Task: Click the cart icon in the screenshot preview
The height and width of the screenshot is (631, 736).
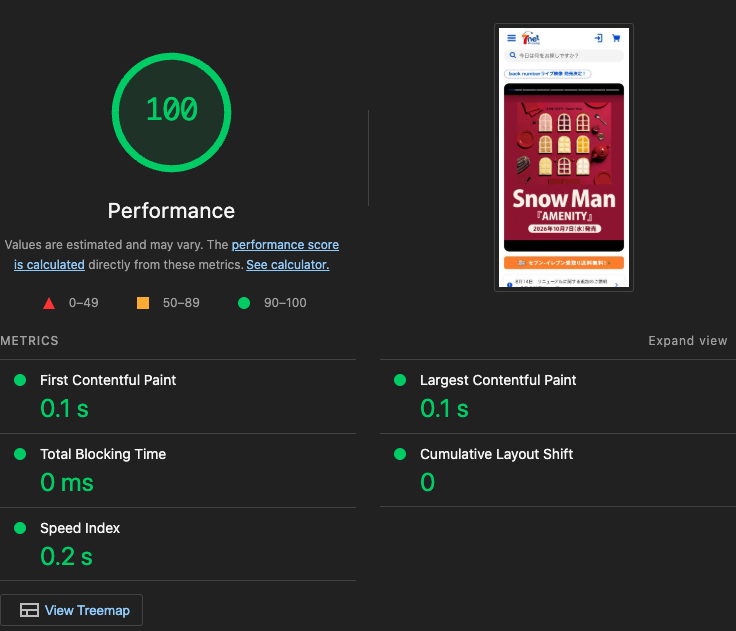Action: point(616,38)
